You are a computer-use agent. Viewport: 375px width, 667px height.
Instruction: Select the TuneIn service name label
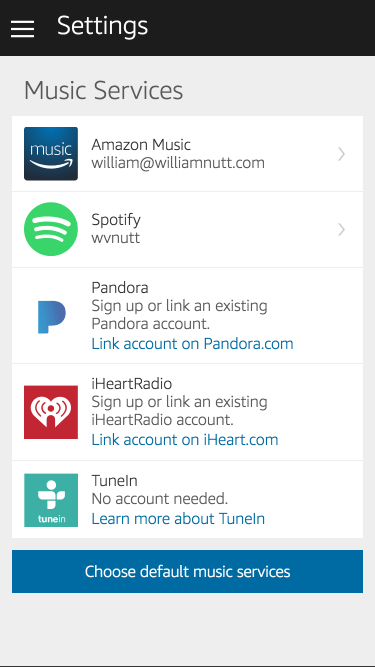[x=114, y=481]
